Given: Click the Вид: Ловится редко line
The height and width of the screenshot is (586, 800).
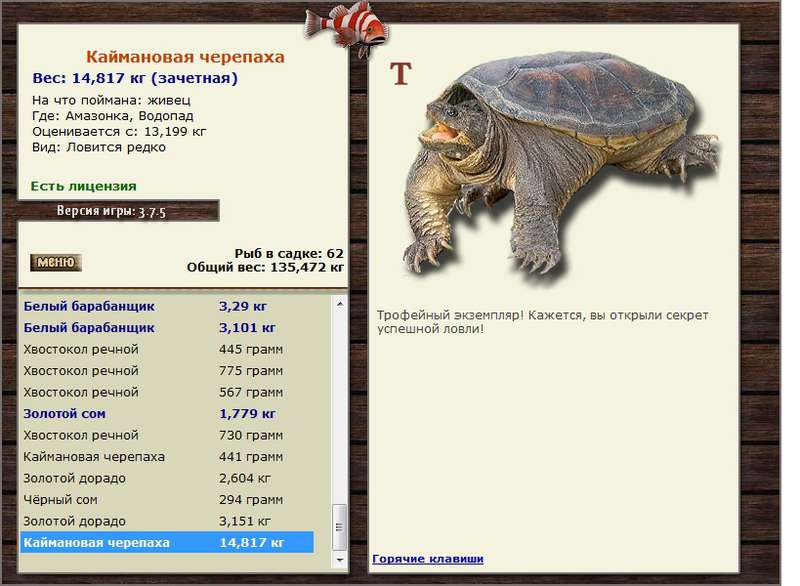Looking at the screenshot, I should click(99, 147).
